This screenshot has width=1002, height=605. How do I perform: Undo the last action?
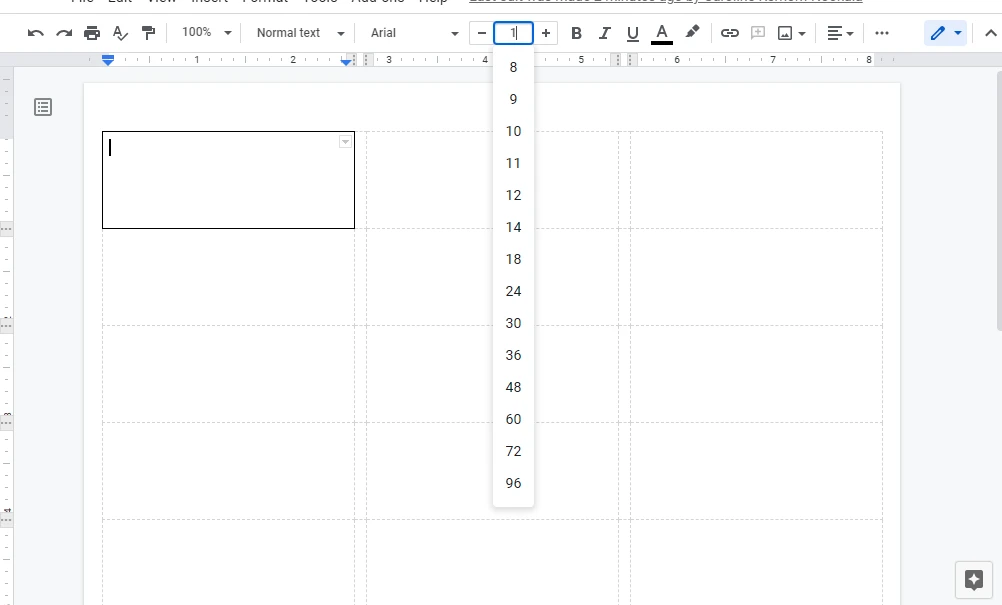pos(36,33)
